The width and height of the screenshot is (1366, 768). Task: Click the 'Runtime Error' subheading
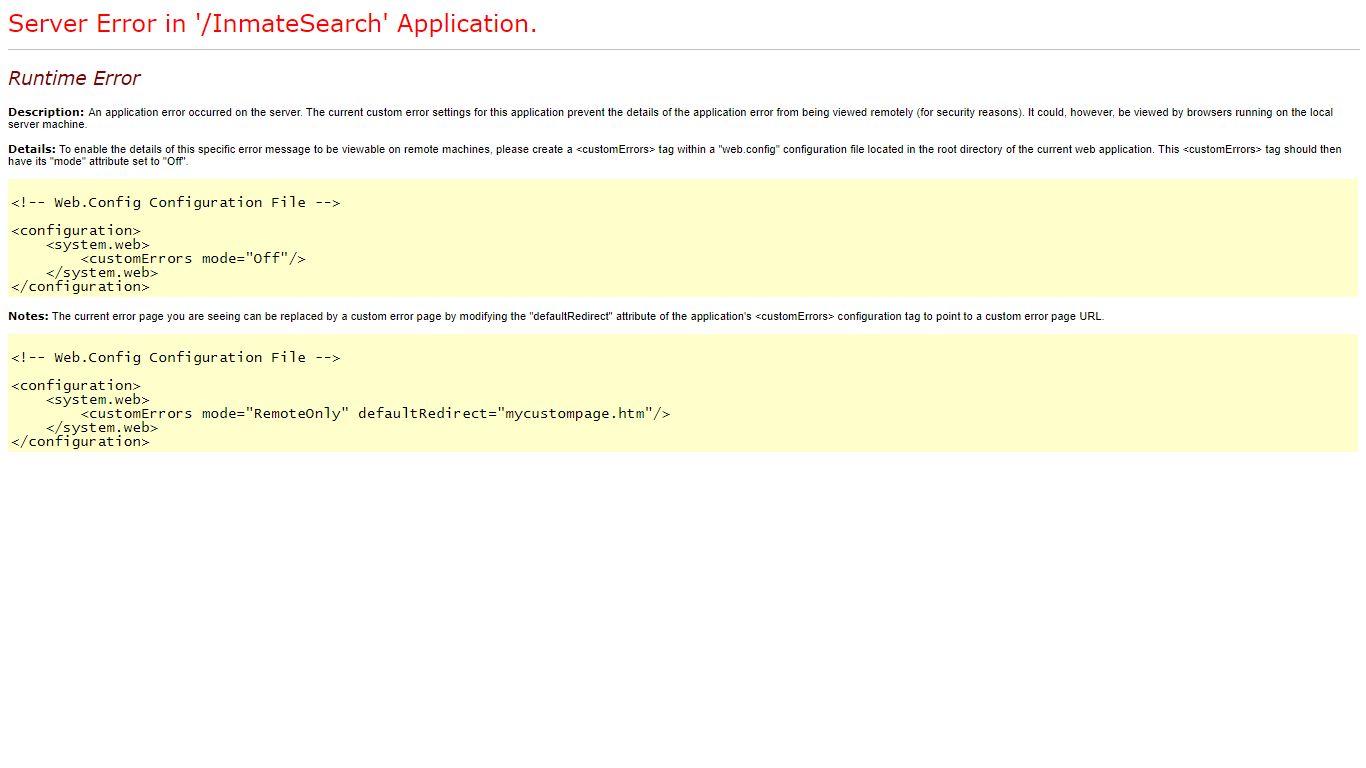pyautogui.click(x=74, y=78)
